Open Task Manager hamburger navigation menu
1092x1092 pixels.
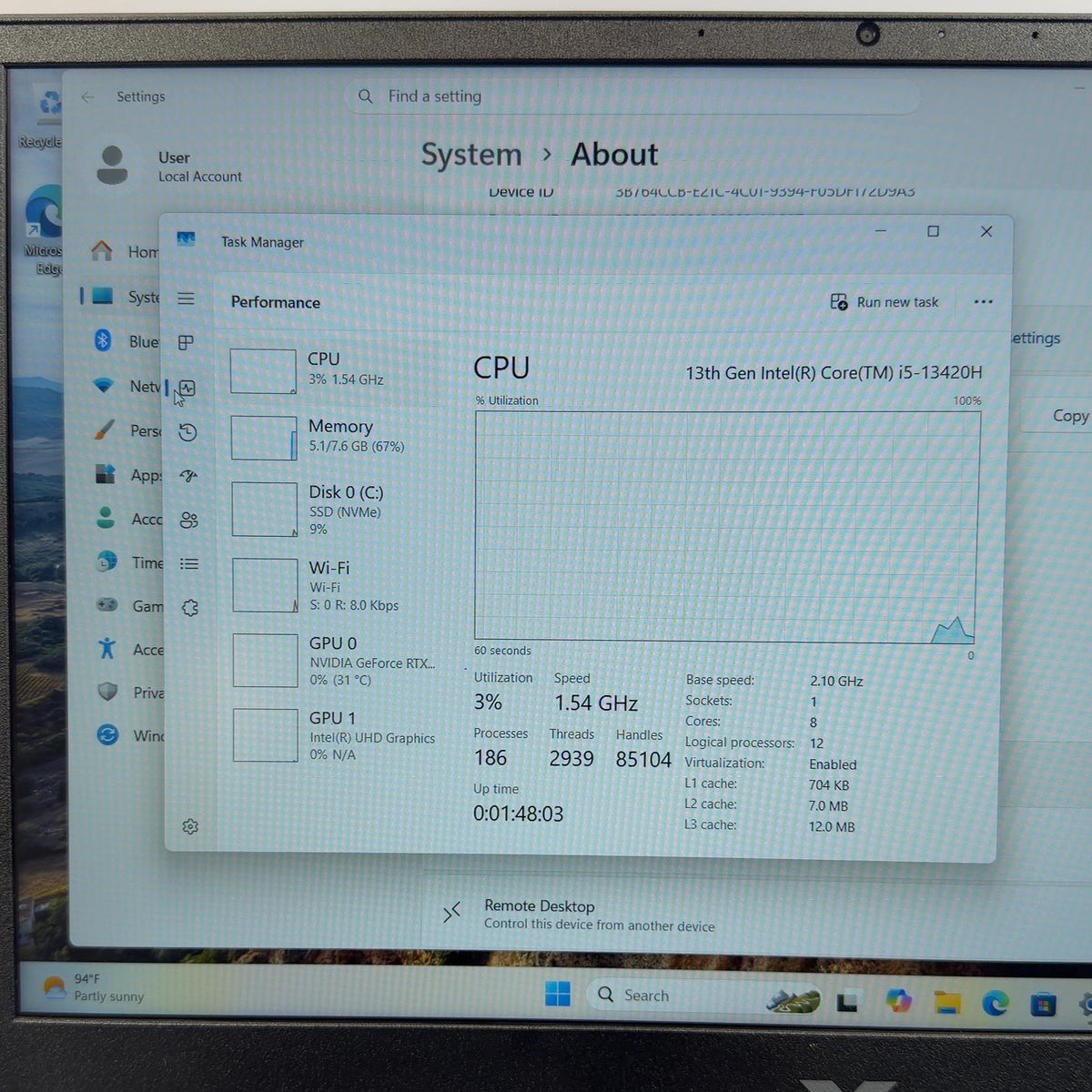click(187, 298)
